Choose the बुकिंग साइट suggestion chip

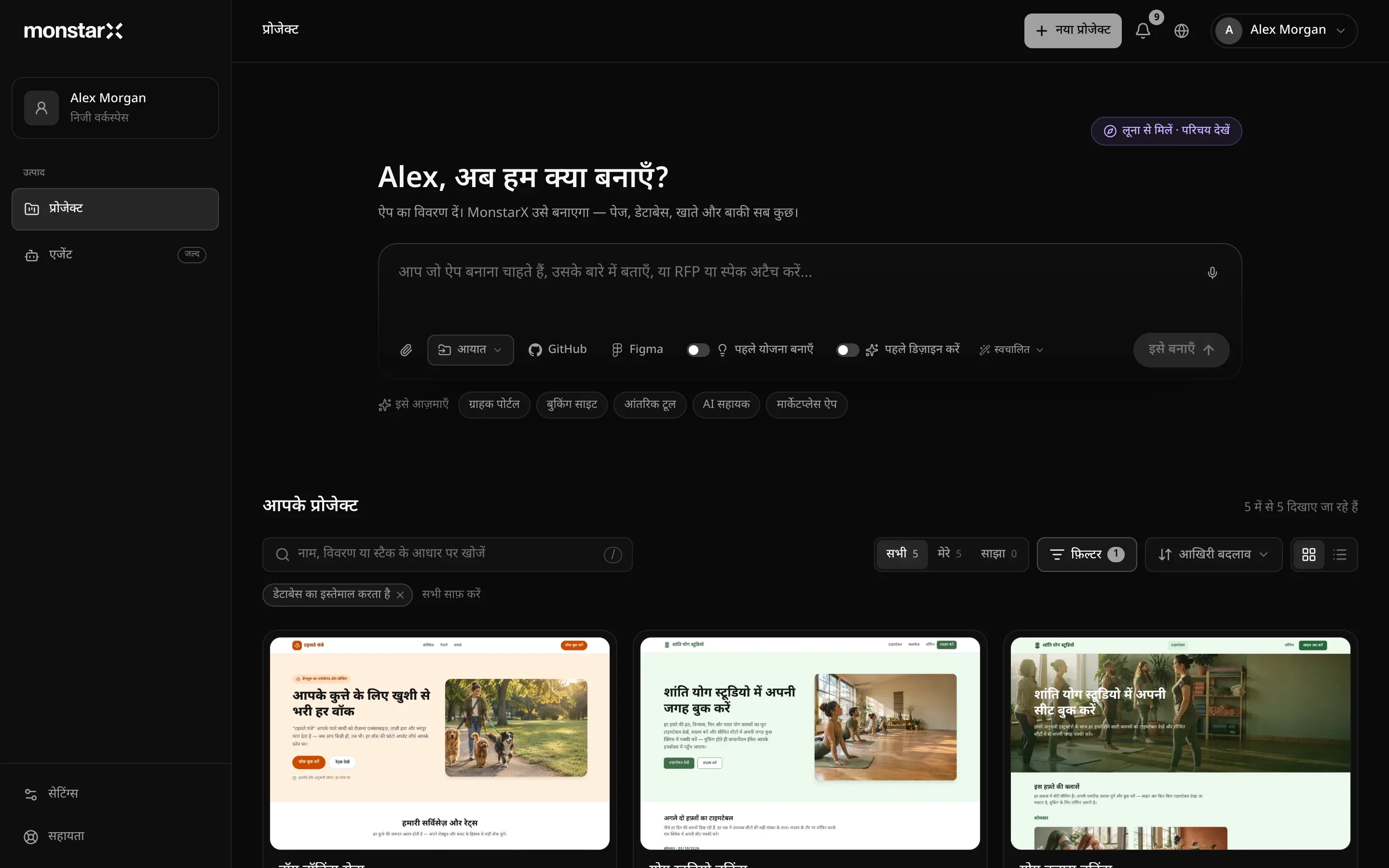tap(572, 405)
